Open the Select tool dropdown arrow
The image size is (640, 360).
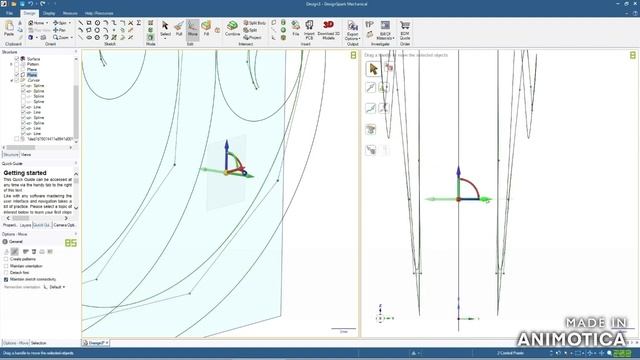tap(165, 39)
